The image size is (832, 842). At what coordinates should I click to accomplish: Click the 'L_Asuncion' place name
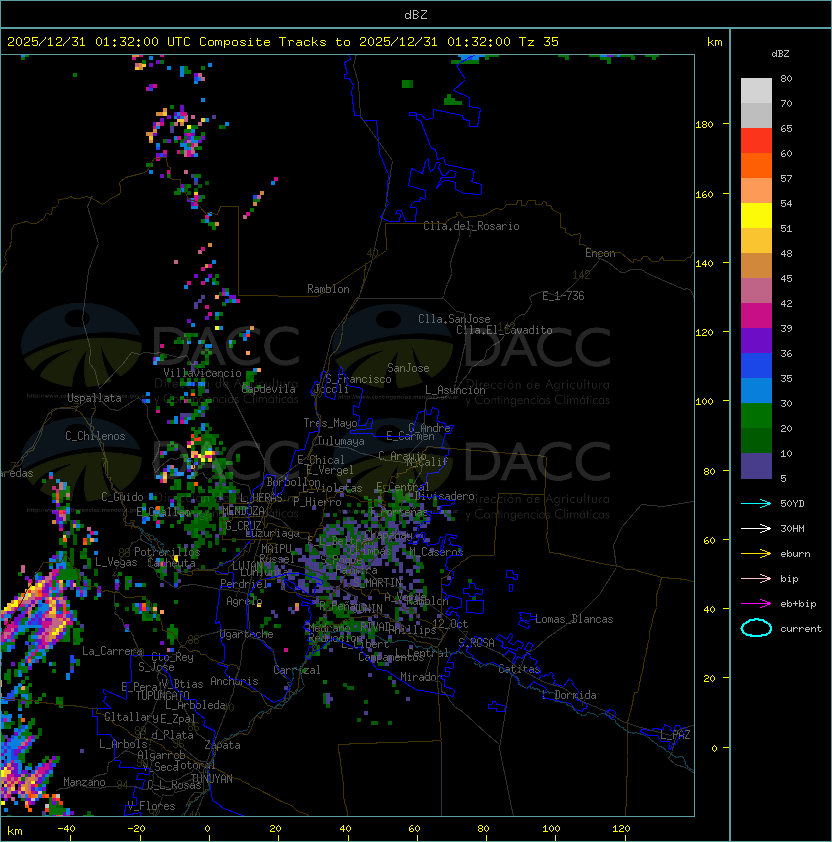[x=455, y=390]
